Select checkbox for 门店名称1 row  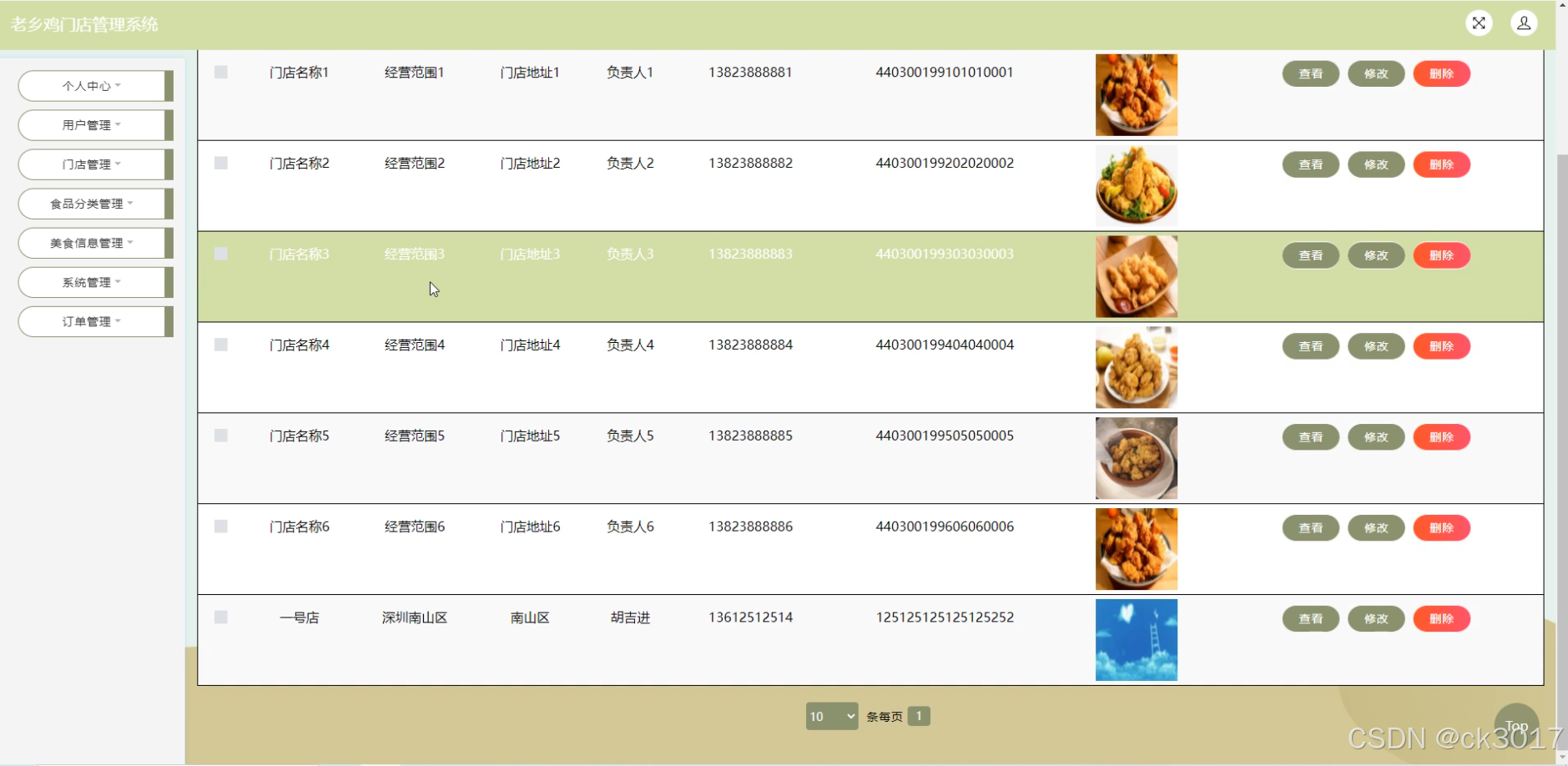coord(221,72)
